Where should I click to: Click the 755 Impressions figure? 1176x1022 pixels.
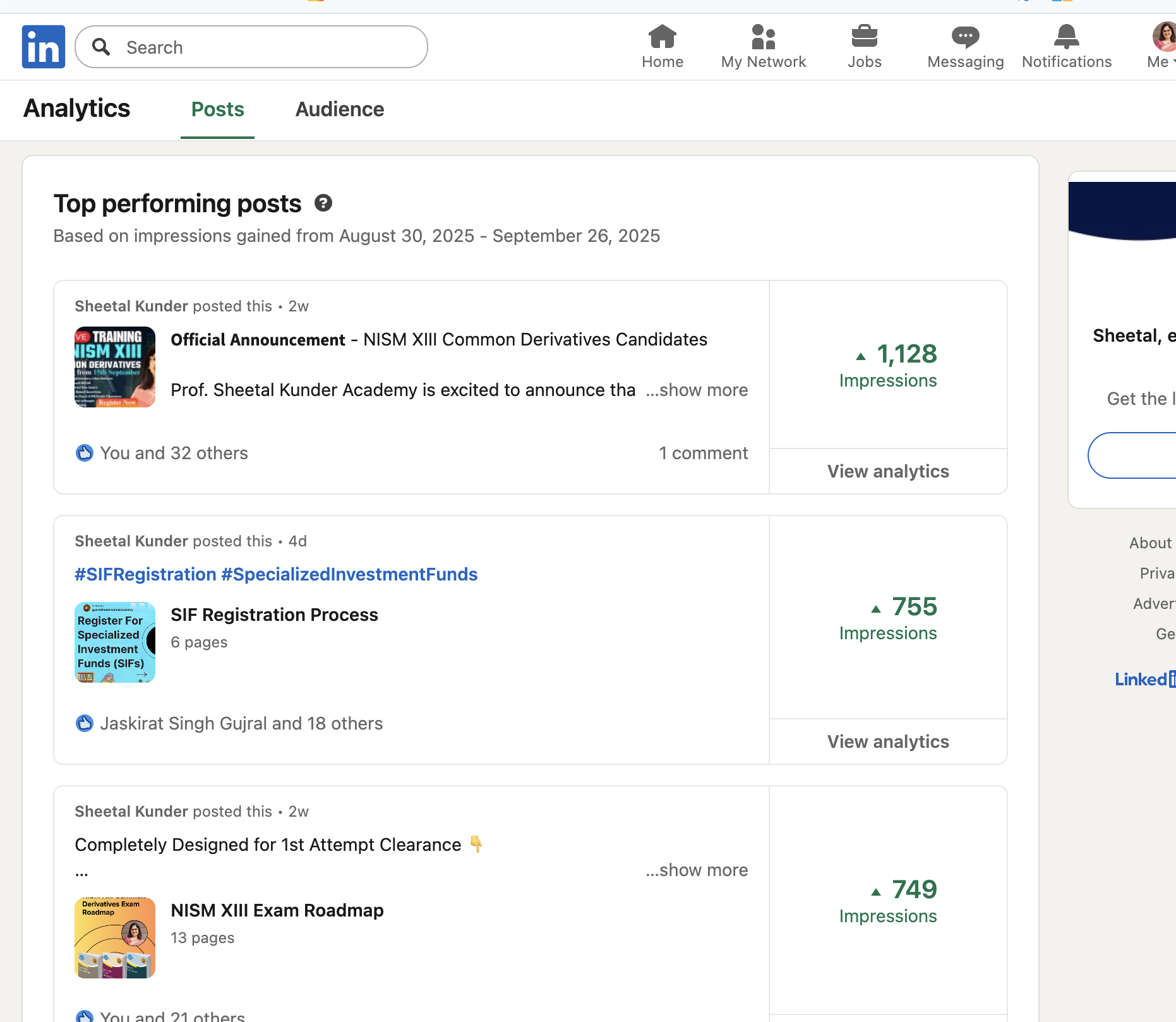coord(888,618)
